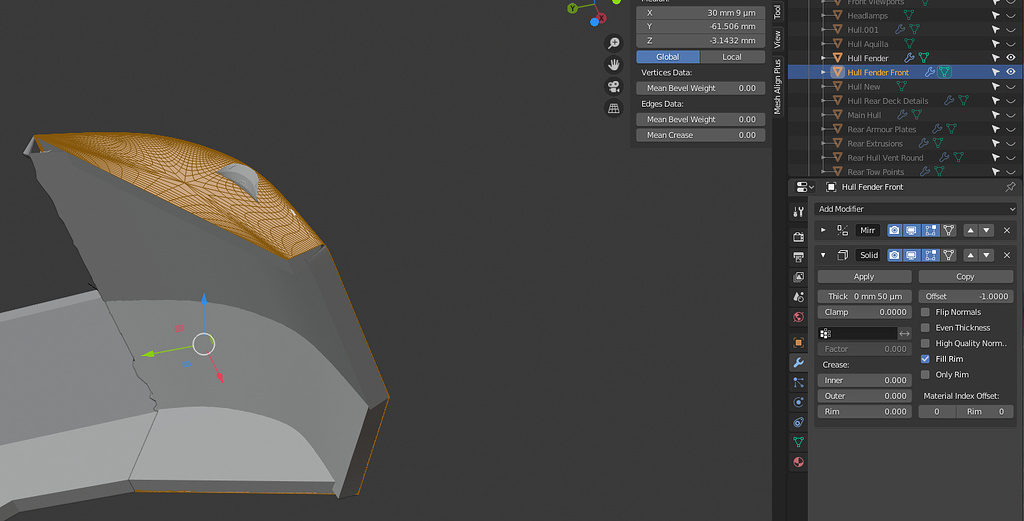The height and width of the screenshot is (521, 1024).
Task: Click the mesh data icon on Headlamps row
Action: pos(908,15)
